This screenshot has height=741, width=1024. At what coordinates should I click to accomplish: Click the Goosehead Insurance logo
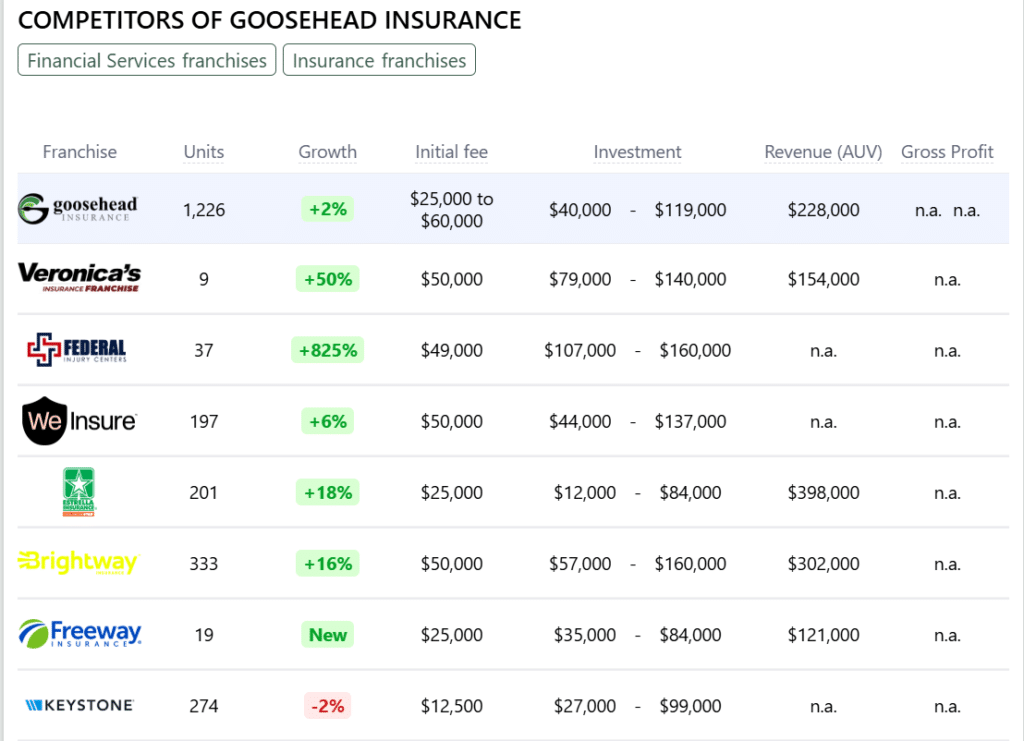tap(78, 209)
